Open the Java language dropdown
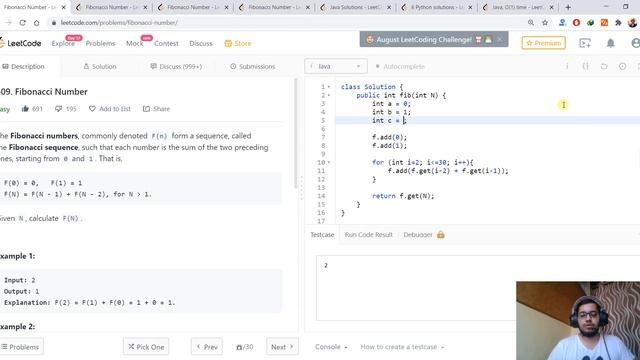This screenshot has width=640, height=360. 336,66
